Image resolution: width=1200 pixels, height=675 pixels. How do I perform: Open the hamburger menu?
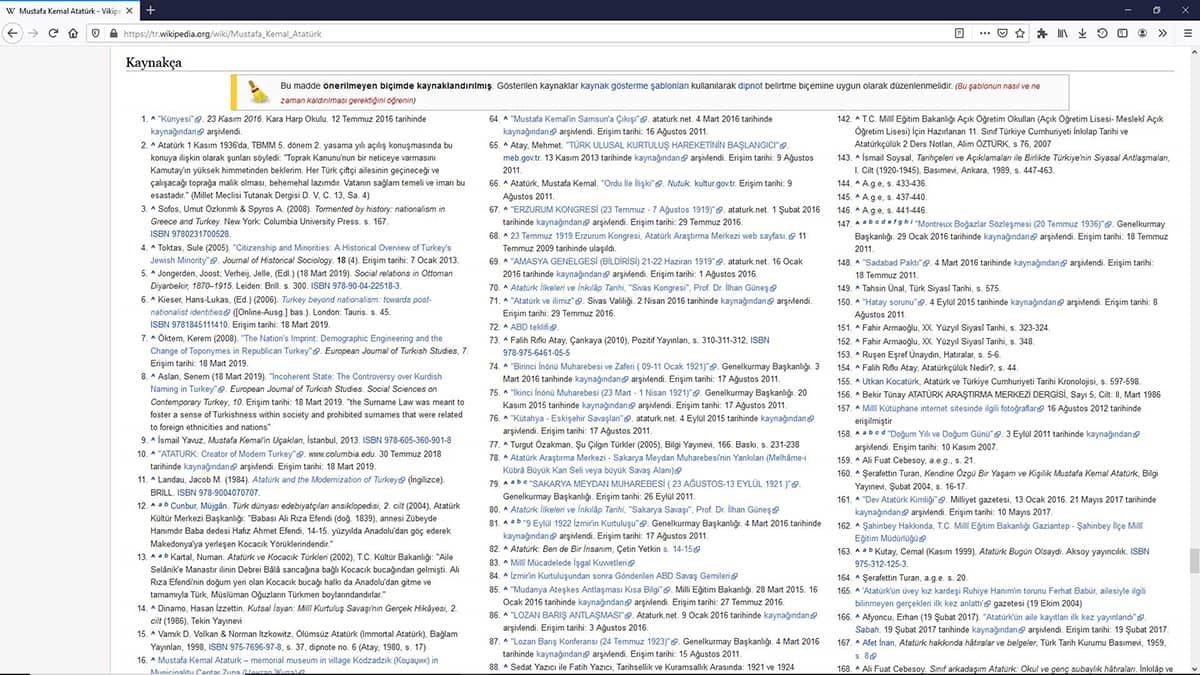[1188, 33]
